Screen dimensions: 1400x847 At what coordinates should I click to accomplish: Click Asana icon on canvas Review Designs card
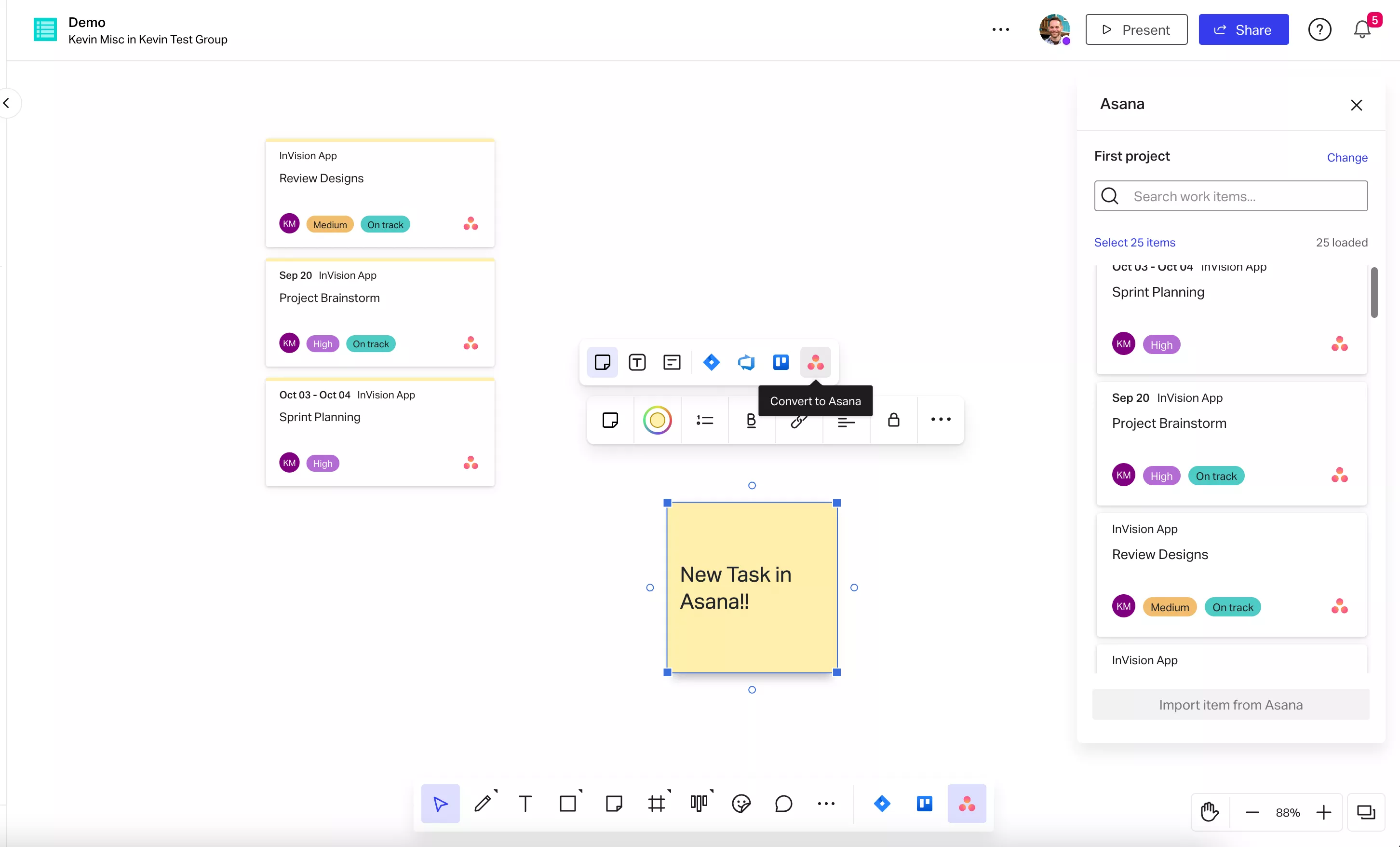[471, 224]
